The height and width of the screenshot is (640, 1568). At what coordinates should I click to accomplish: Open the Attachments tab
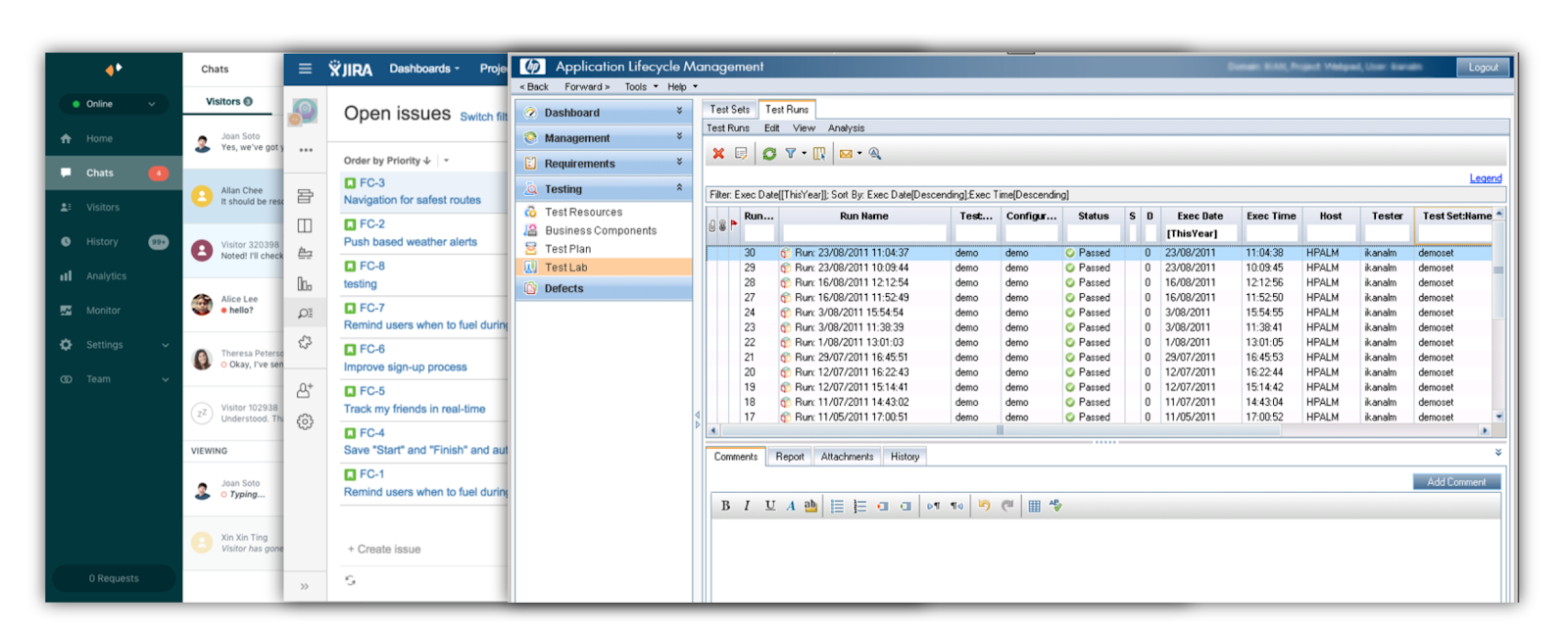click(x=847, y=457)
